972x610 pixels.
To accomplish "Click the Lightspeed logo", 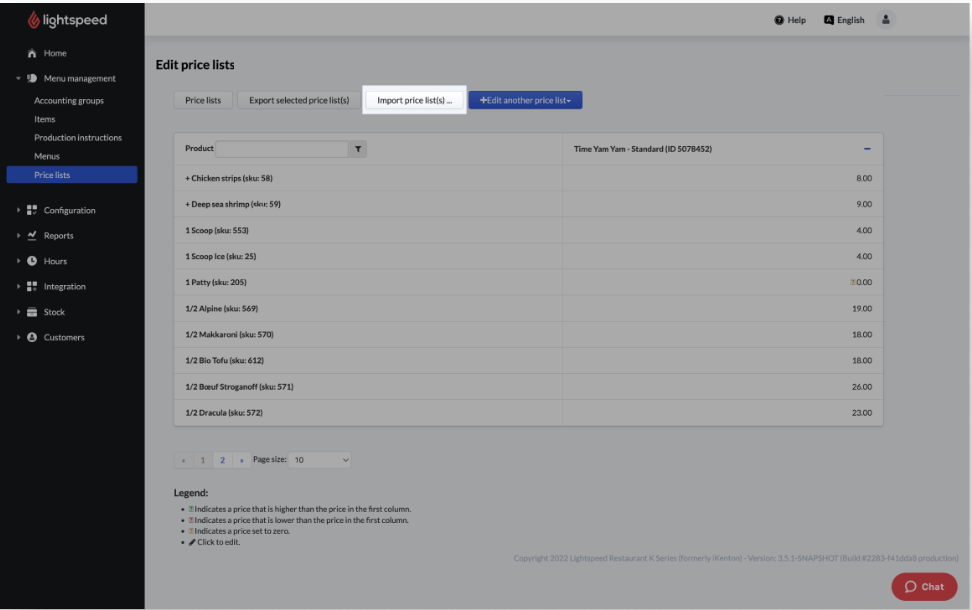I will click(x=67, y=20).
